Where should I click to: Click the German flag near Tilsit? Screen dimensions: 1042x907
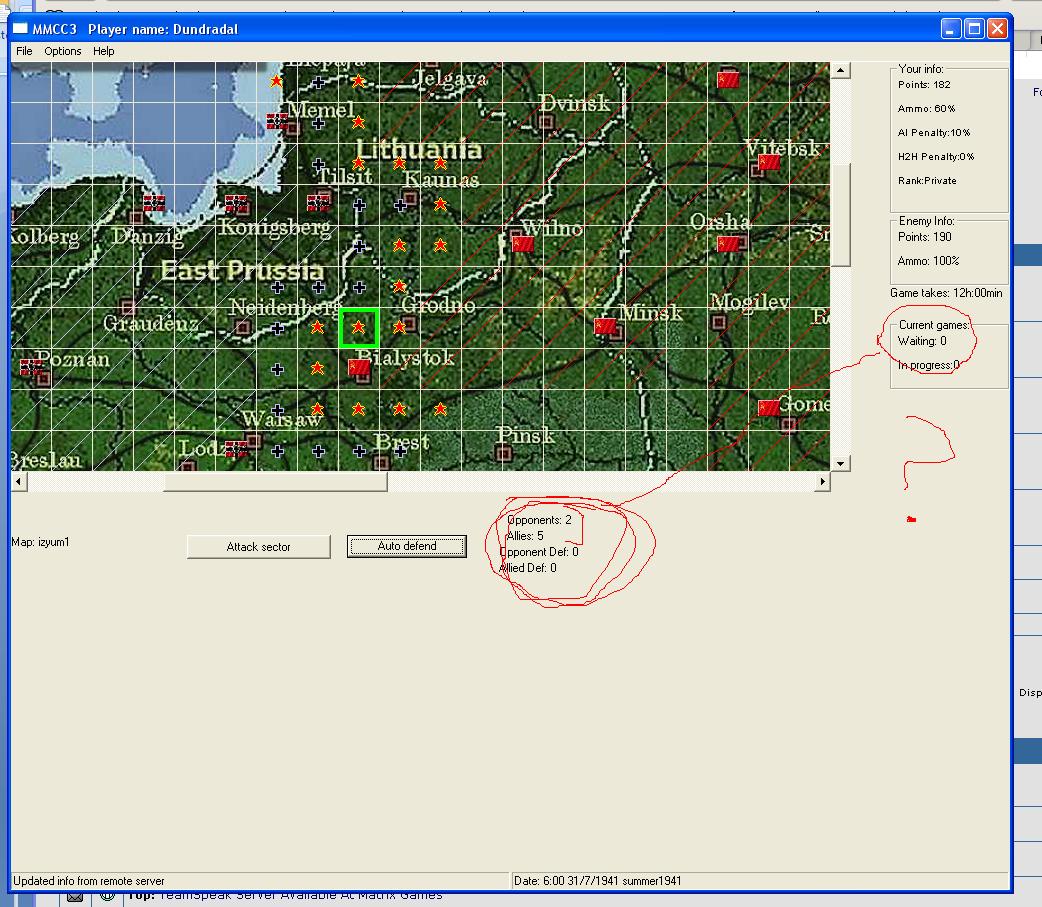[318, 203]
